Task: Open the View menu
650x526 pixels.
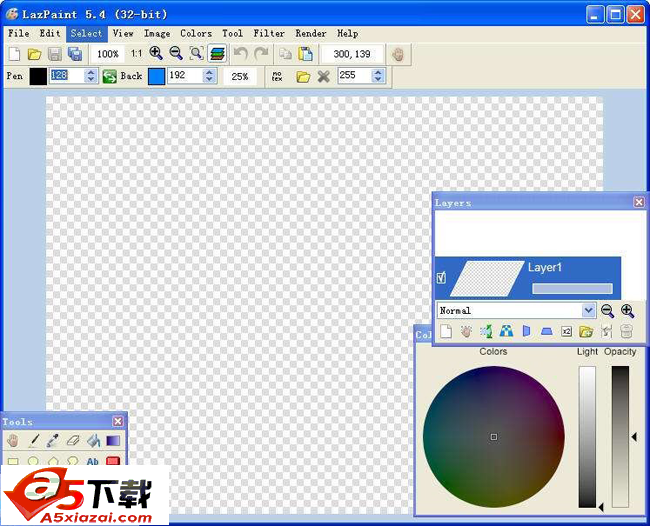Action: (x=123, y=34)
